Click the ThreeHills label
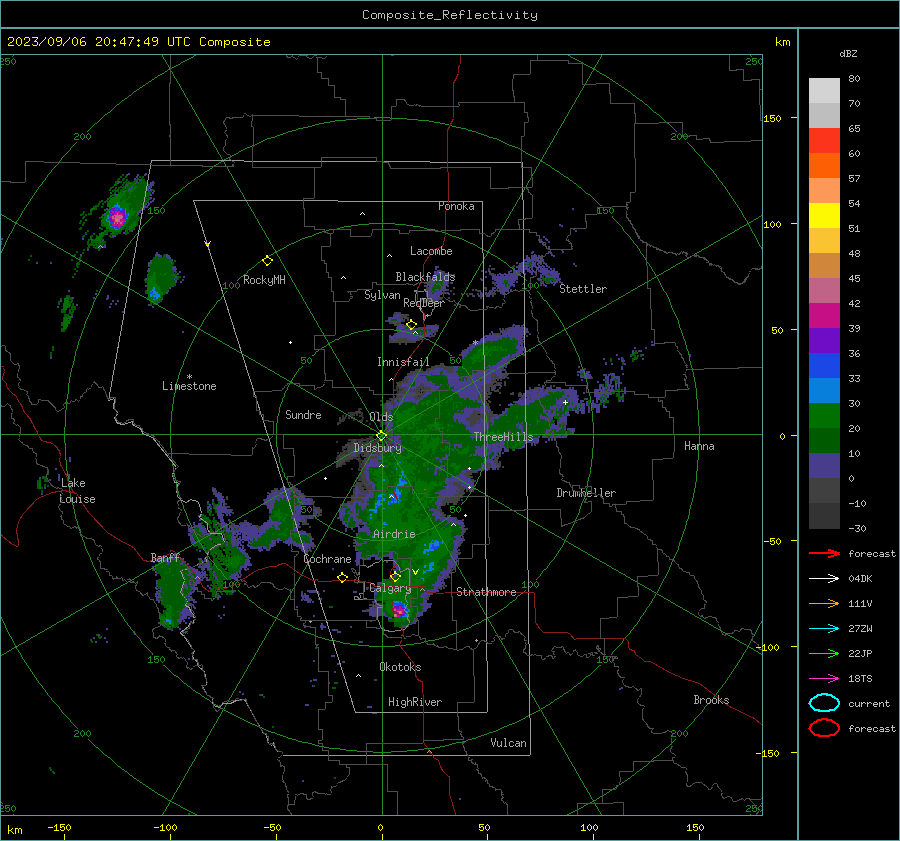Image resolution: width=900 pixels, height=841 pixels. [x=503, y=437]
